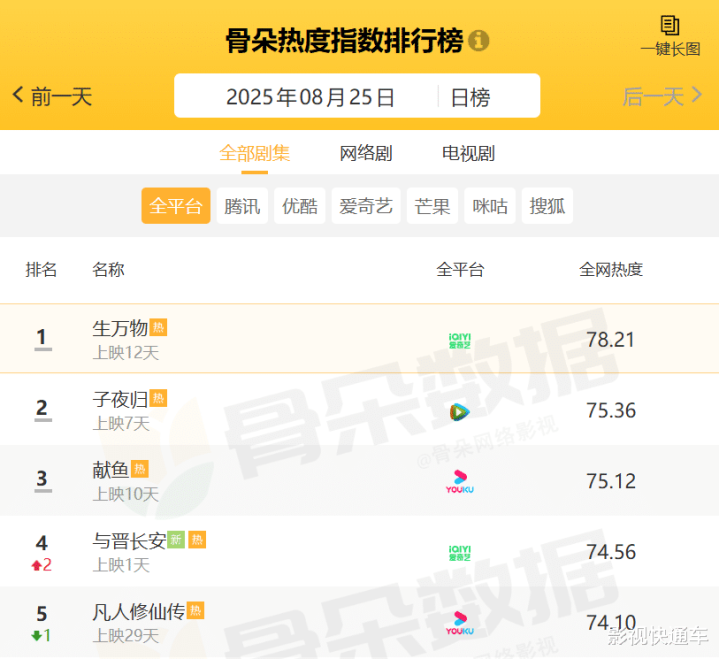Click the text 上映7天
The width and height of the screenshot is (719, 659).
coord(121,424)
